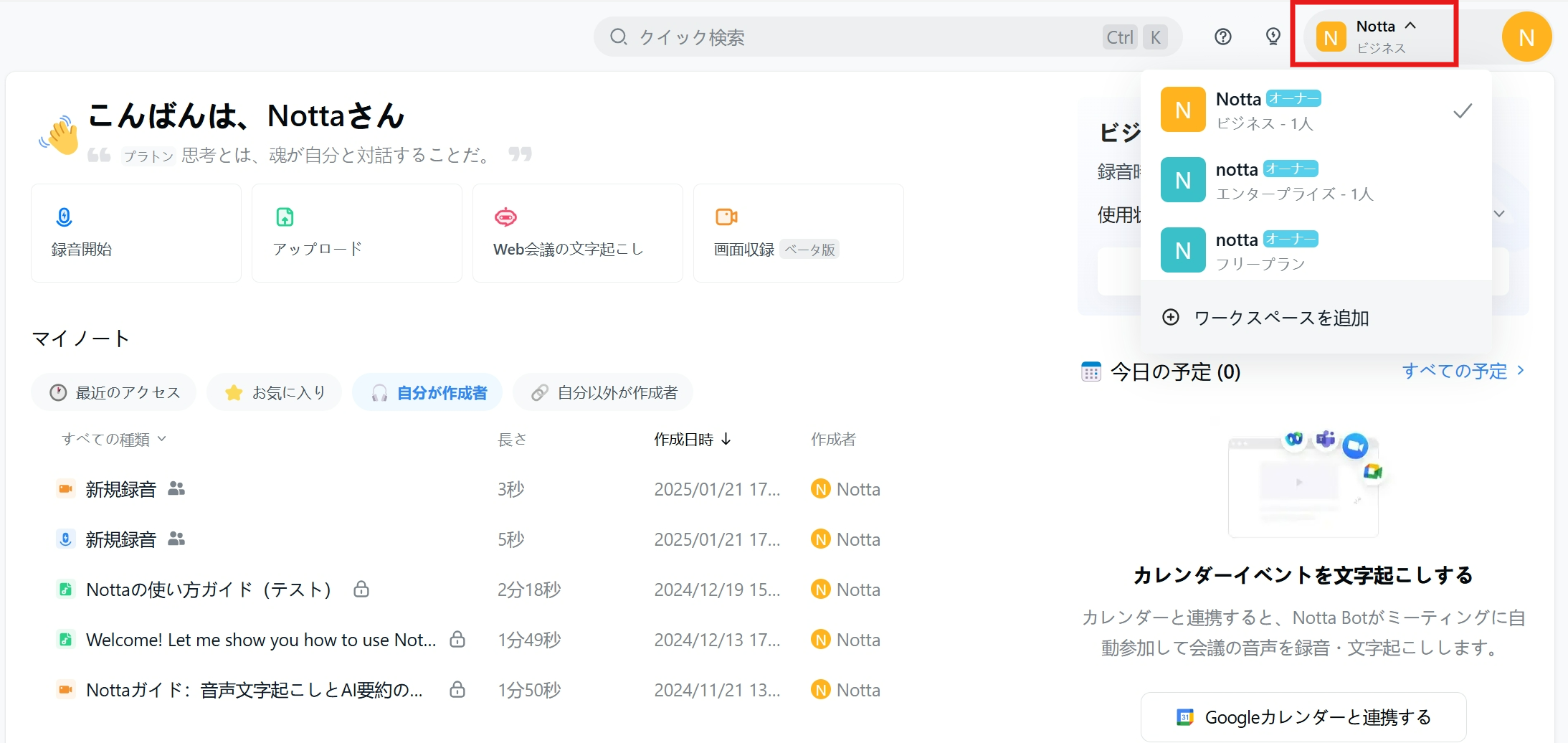The height and width of the screenshot is (743, 1568).
Task: Click ワークスペースを追加
Action: click(1316, 318)
